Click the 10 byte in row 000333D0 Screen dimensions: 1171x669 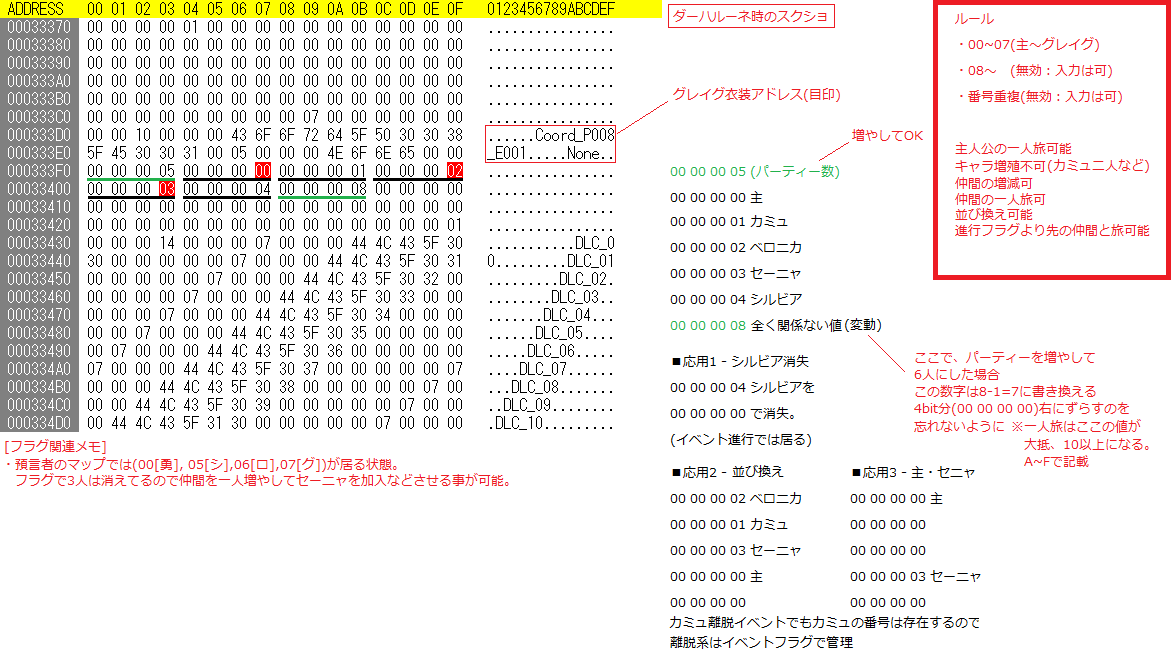(143, 135)
